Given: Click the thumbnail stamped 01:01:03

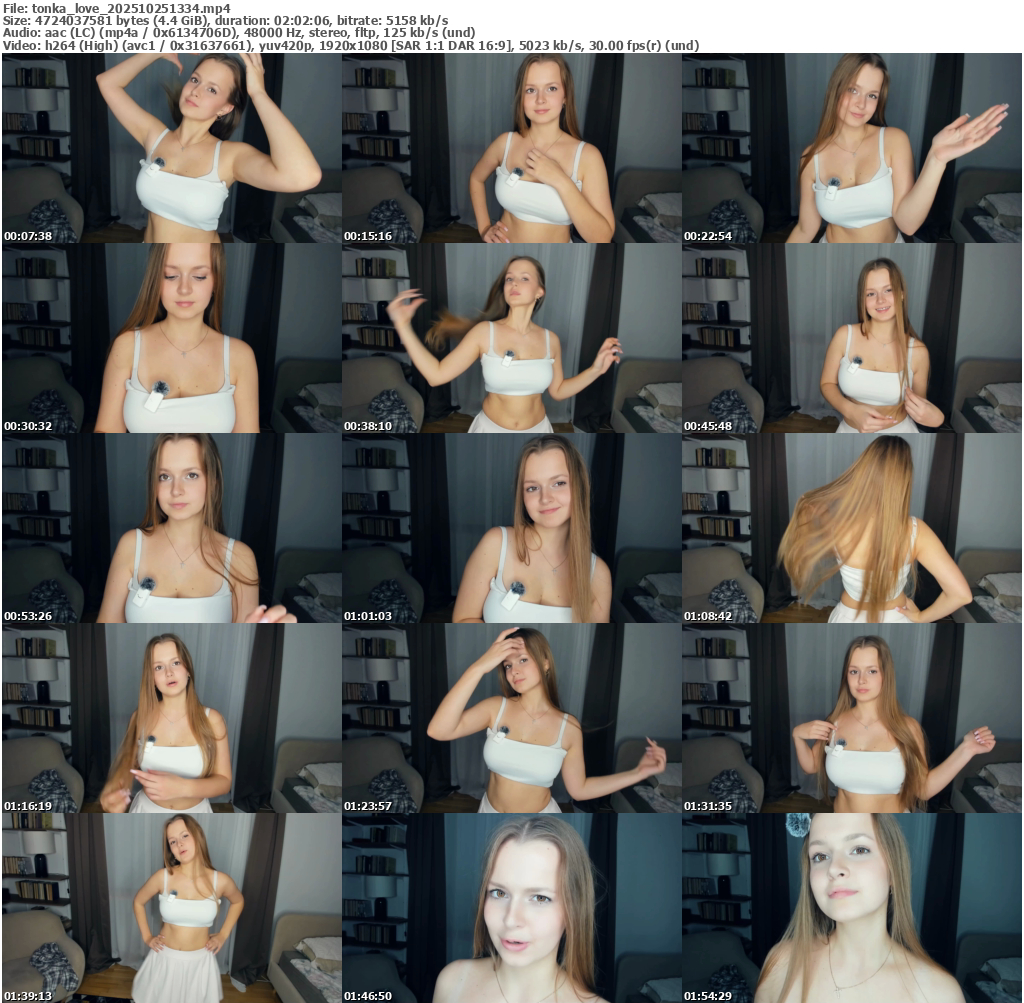Looking at the screenshot, I should pyautogui.click(x=512, y=528).
